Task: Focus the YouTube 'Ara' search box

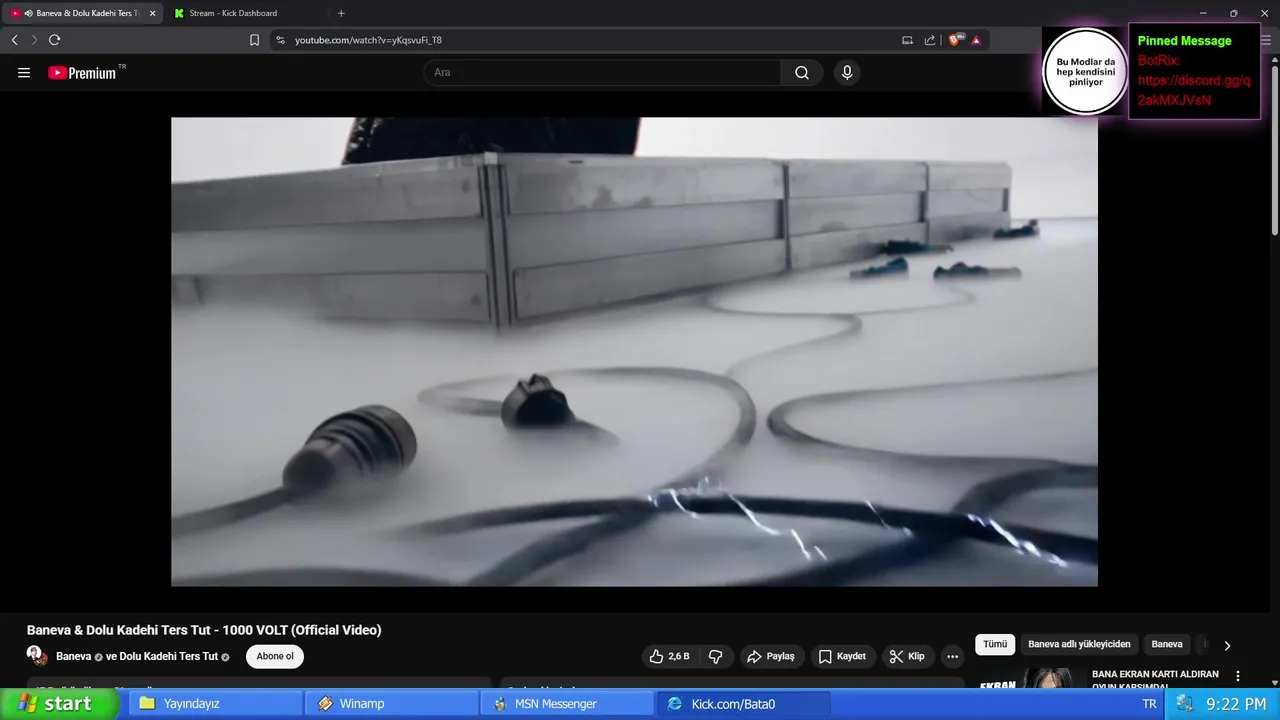Action: (602, 73)
